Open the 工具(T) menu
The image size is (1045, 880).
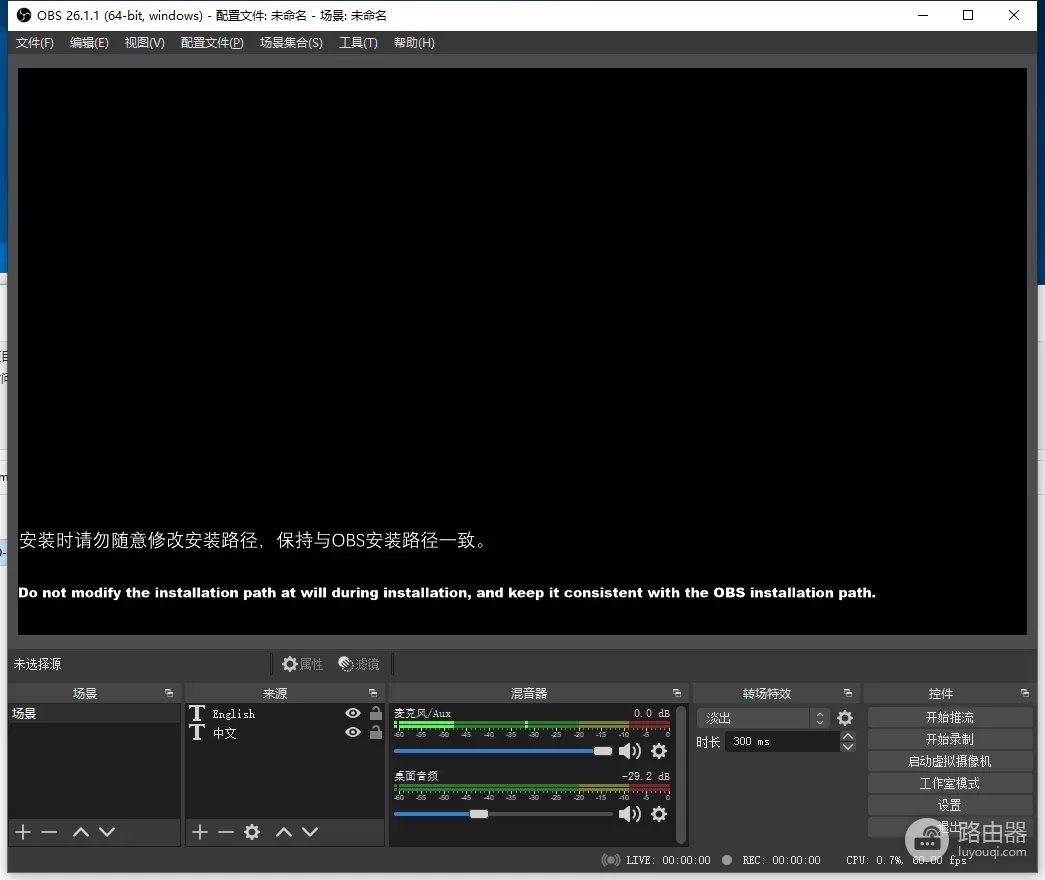[x=358, y=43]
